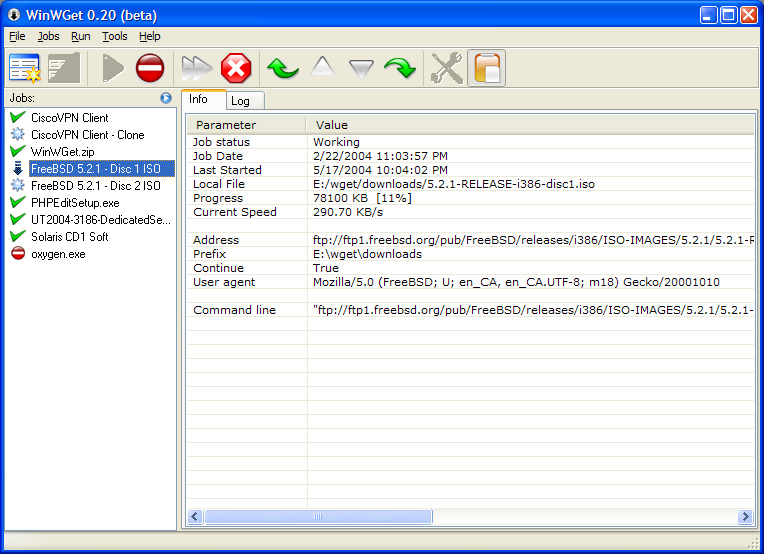Click the 'Job status' parameter label

pyautogui.click(x=221, y=142)
